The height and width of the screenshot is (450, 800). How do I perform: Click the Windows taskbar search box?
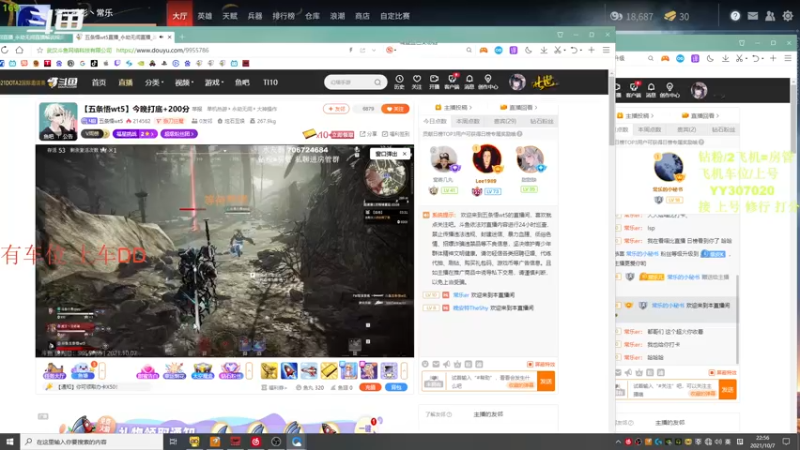coord(93,441)
